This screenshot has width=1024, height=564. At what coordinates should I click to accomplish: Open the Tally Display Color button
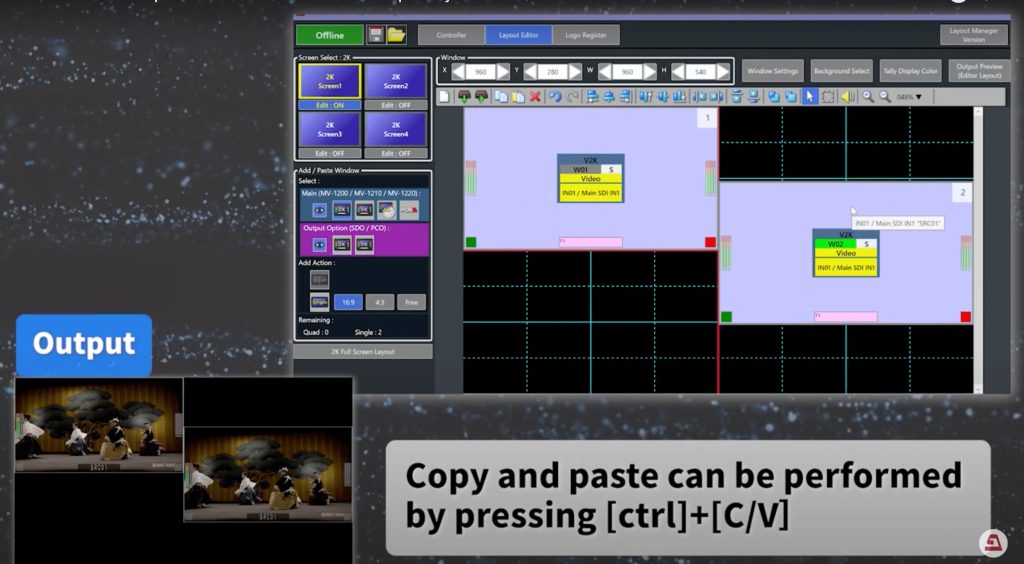(x=909, y=71)
